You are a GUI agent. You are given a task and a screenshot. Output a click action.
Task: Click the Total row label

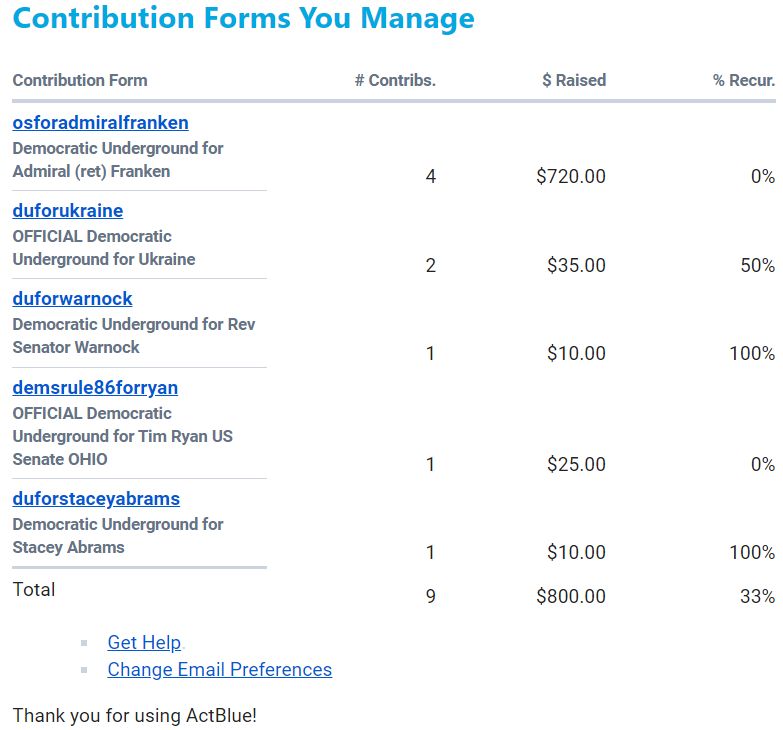click(x=34, y=590)
